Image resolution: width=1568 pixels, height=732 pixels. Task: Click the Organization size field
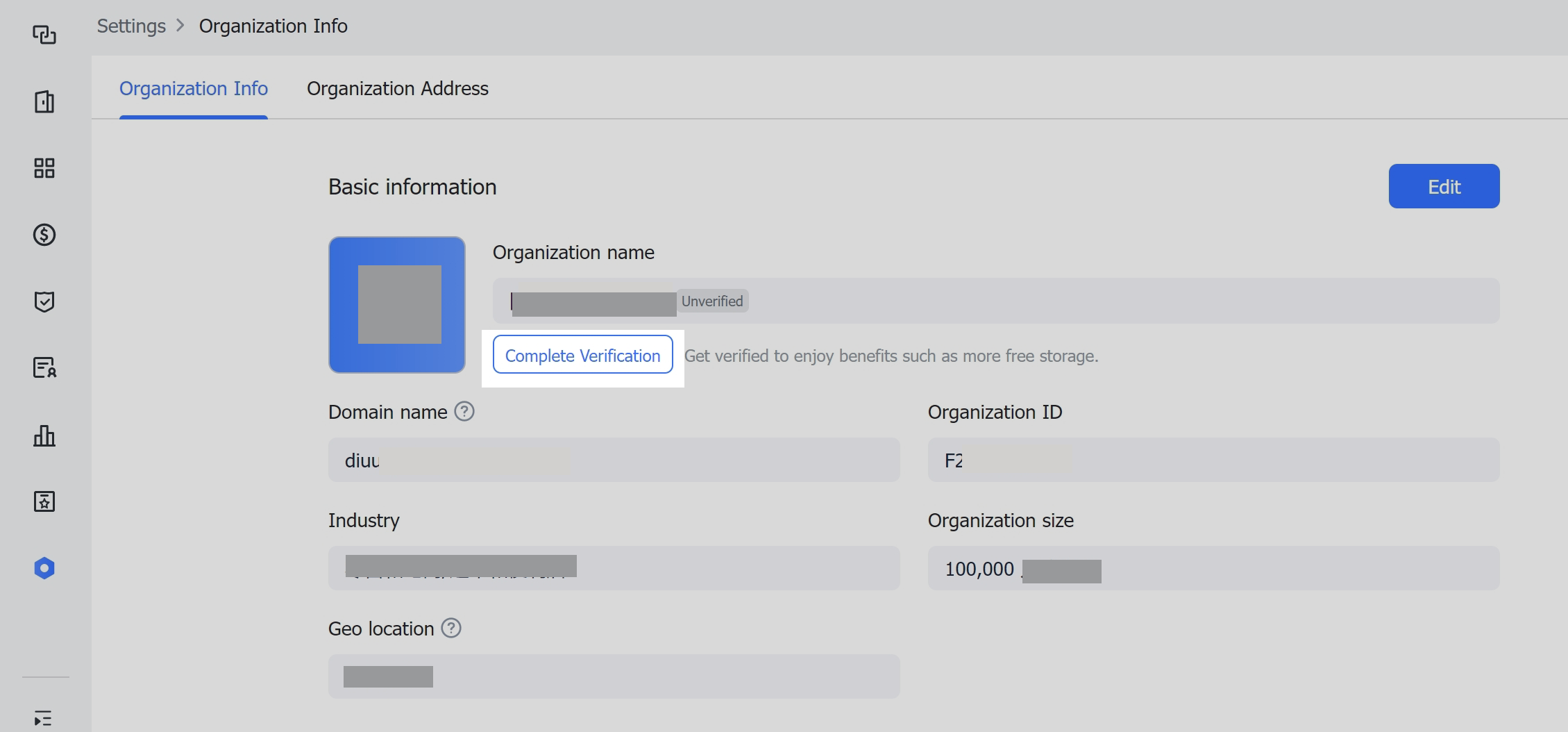click(x=1213, y=569)
